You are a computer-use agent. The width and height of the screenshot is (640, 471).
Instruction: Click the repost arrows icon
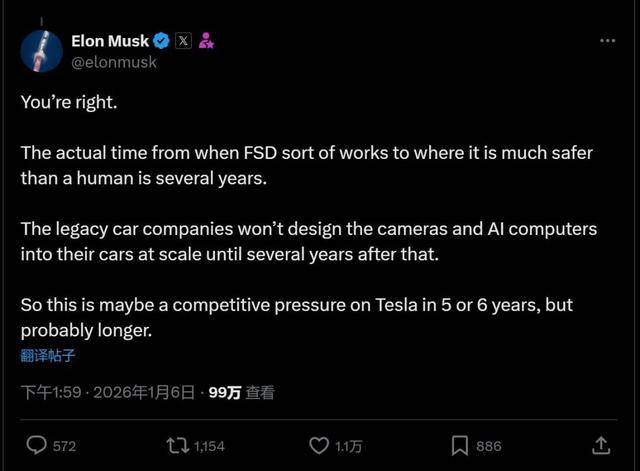point(177,445)
